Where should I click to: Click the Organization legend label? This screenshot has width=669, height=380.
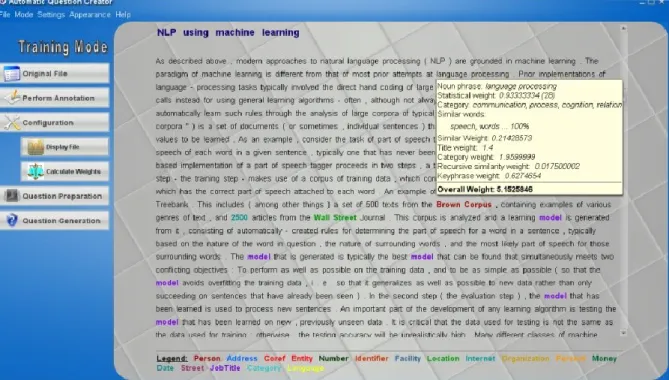pos(526,358)
